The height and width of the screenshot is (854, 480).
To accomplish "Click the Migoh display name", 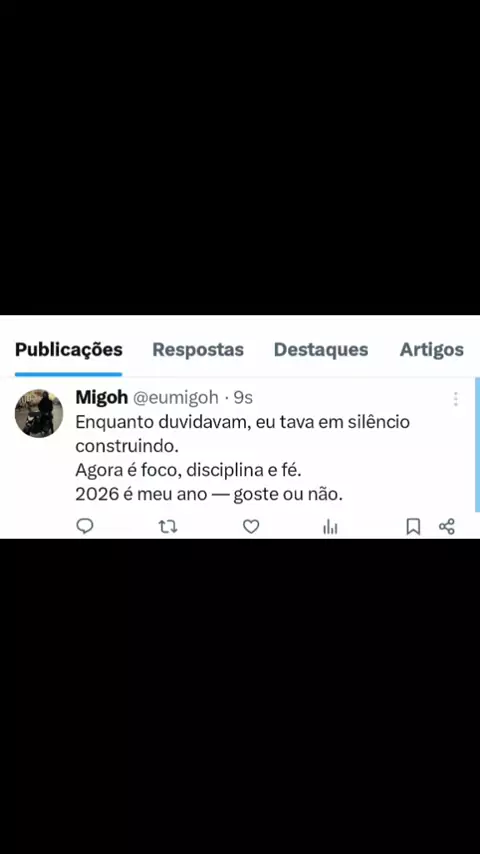I will 101,398.
